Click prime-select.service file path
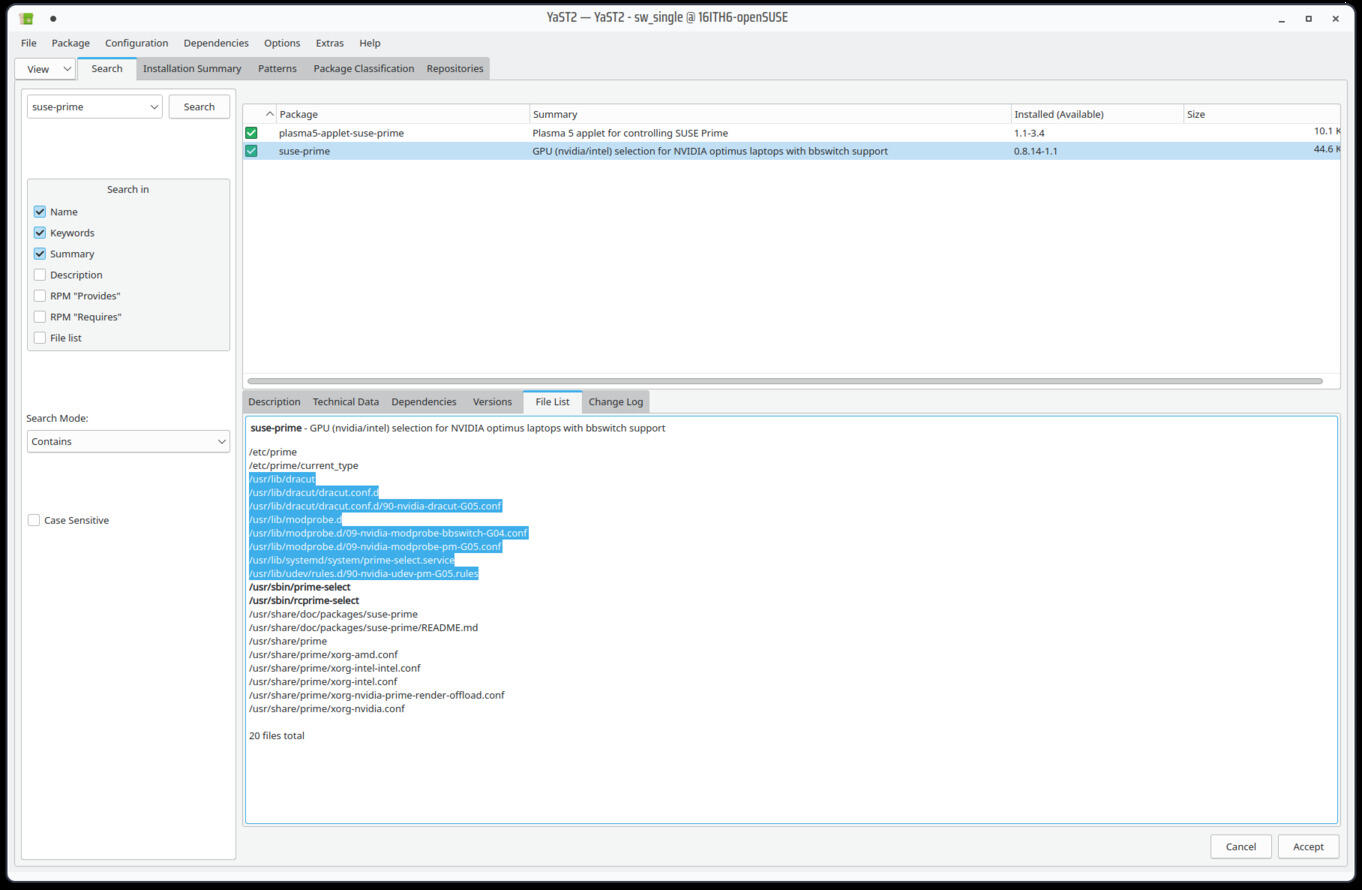 coord(351,560)
